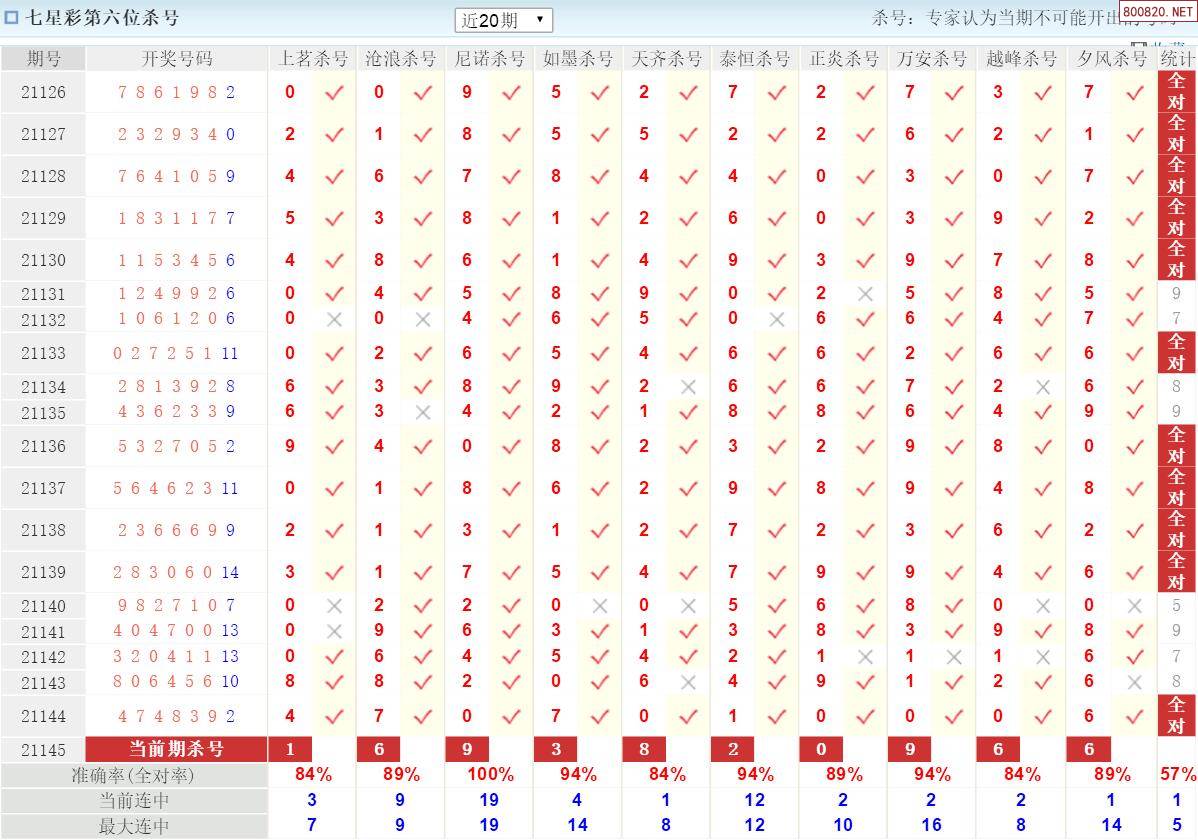Screen dimensions: 1198x840
Task: Select the 万安杀号 column header
Action: pos(932,58)
